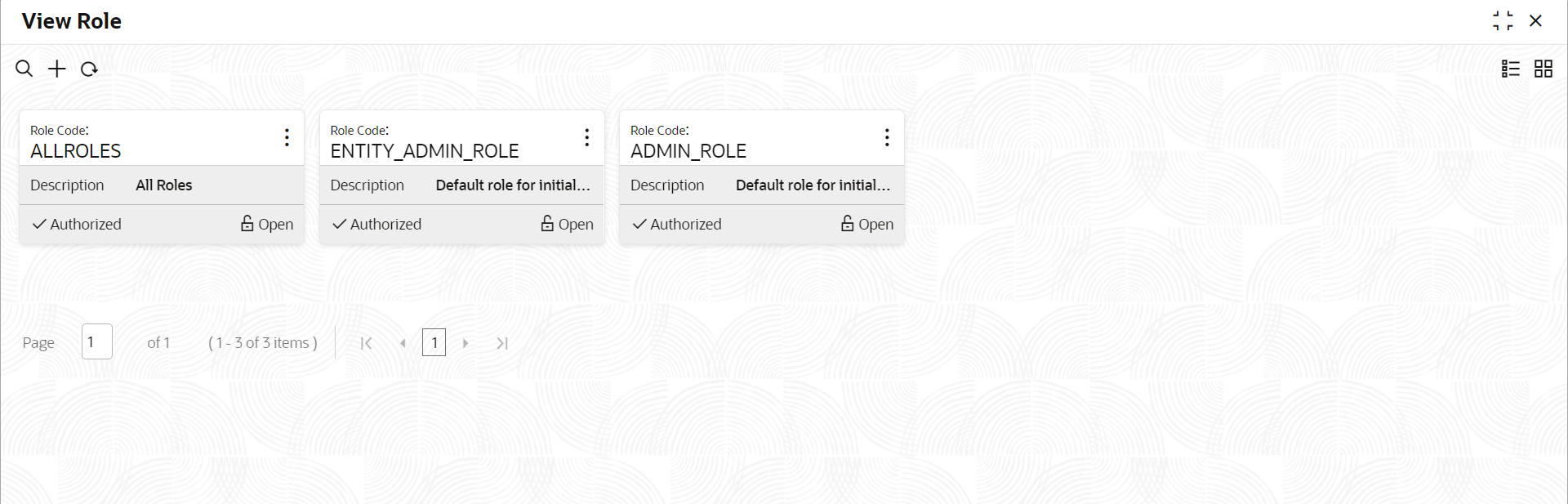
Task: Select the ALLROLES role code title
Action: click(x=76, y=151)
